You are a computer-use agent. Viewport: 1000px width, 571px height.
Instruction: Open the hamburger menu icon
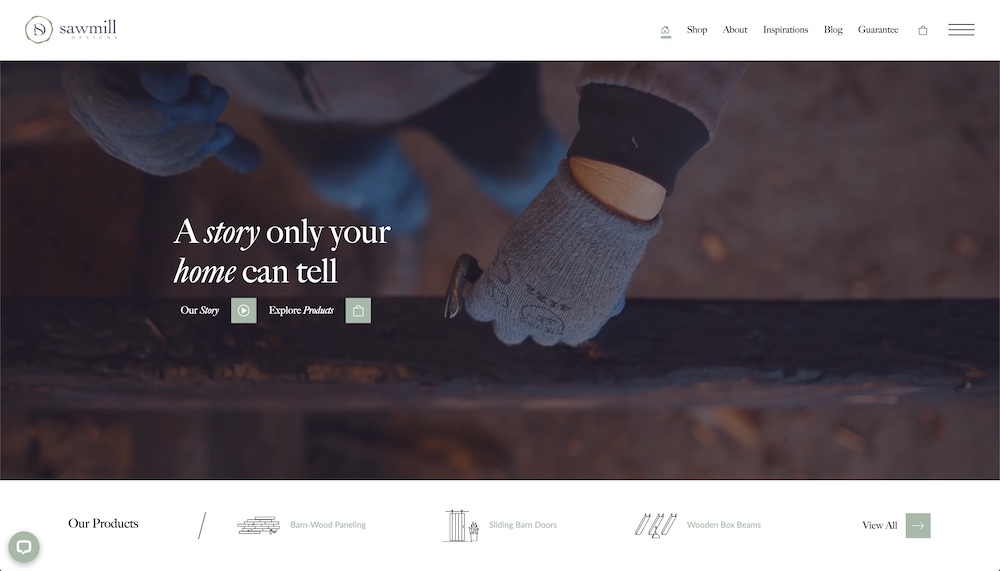tap(961, 29)
